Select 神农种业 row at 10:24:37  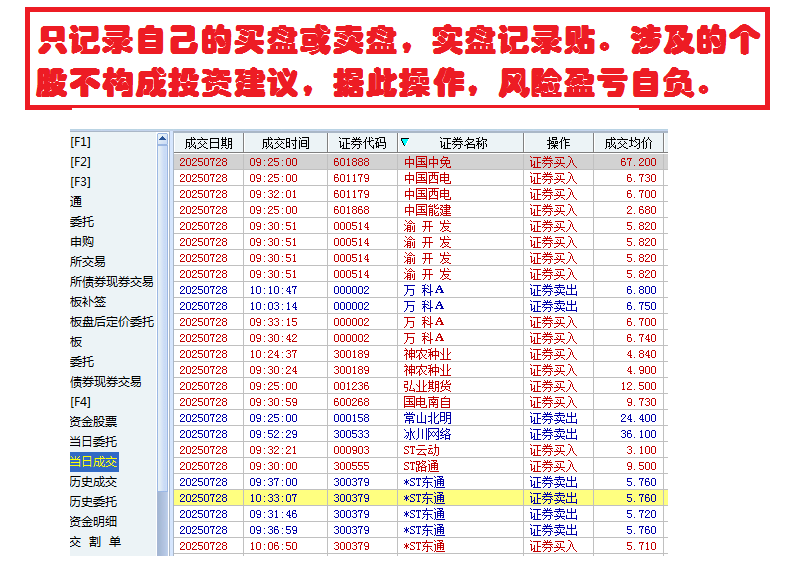pyautogui.click(x=420, y=354)
